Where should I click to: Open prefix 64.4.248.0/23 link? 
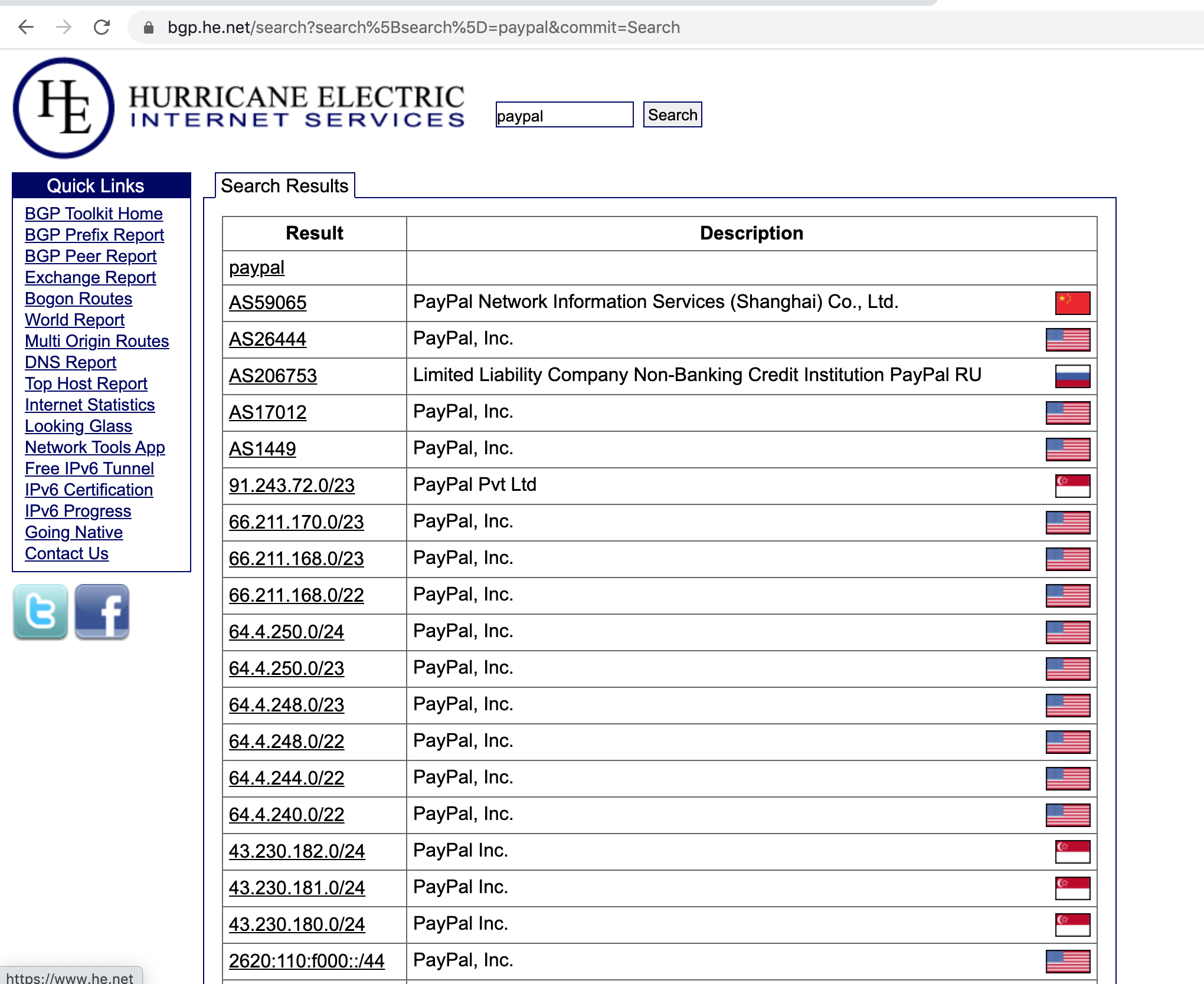click(286, 705)
